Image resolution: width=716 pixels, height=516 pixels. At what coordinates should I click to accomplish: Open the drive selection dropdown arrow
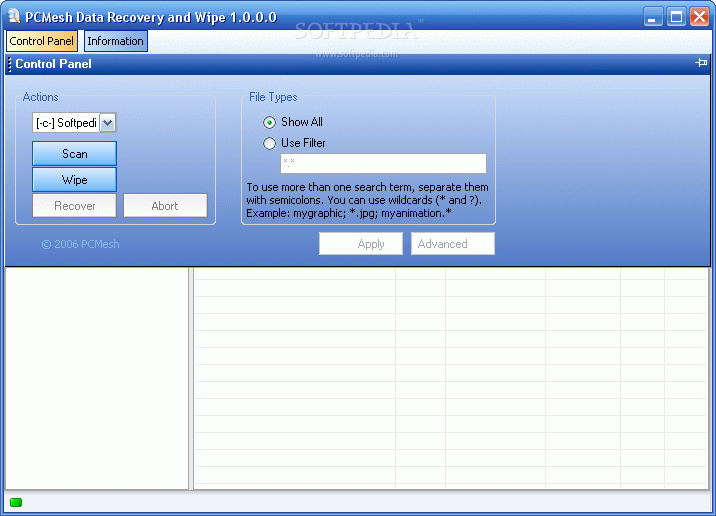pos(107,123)
